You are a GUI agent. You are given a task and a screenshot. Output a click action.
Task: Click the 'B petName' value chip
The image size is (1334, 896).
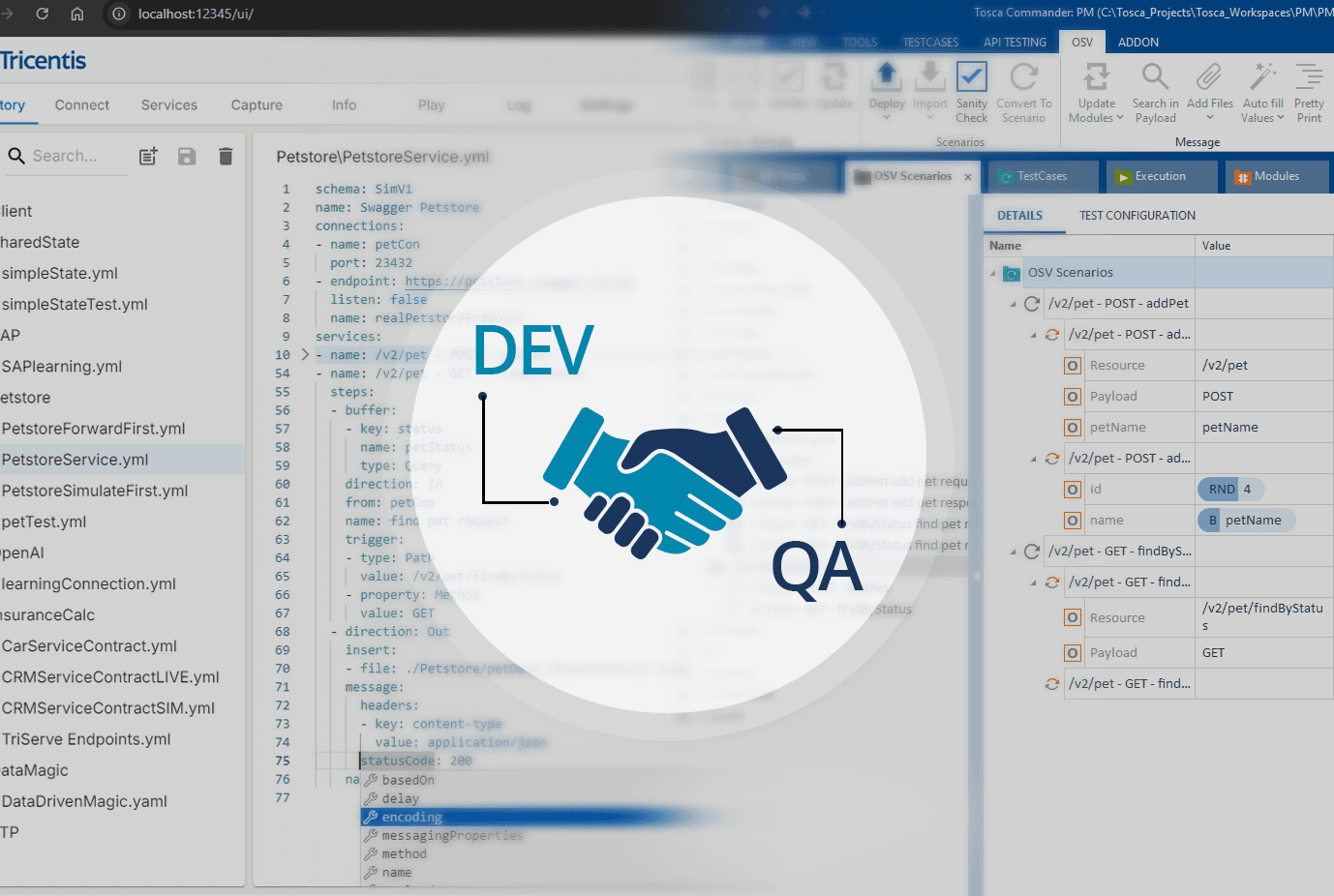click(1247, 521)
